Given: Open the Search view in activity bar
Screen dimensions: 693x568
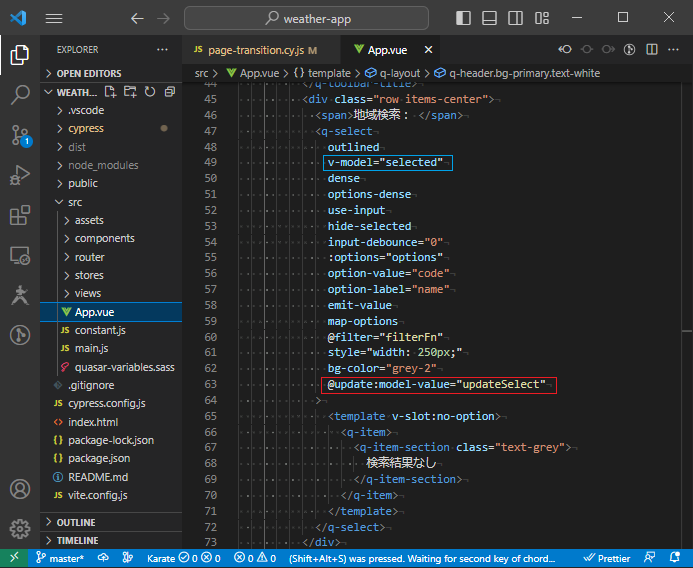Looking at the screenshot, I should [x=20, y=94].
